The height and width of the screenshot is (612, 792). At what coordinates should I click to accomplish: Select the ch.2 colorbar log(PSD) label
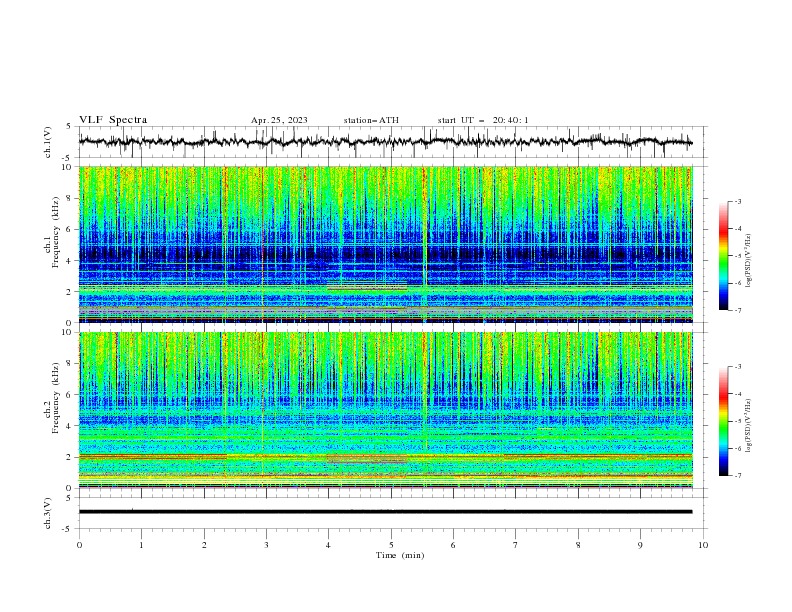tap(749, 426)
